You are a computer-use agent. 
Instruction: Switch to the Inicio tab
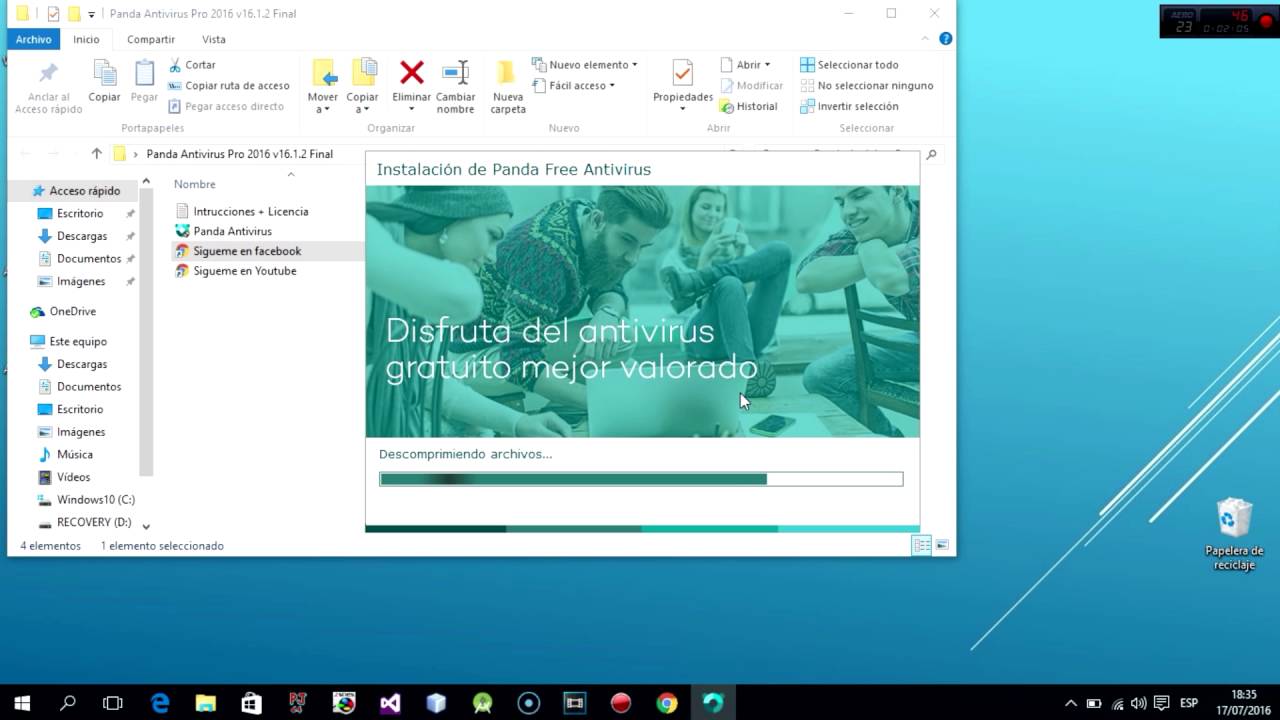[x=86, y=39]
